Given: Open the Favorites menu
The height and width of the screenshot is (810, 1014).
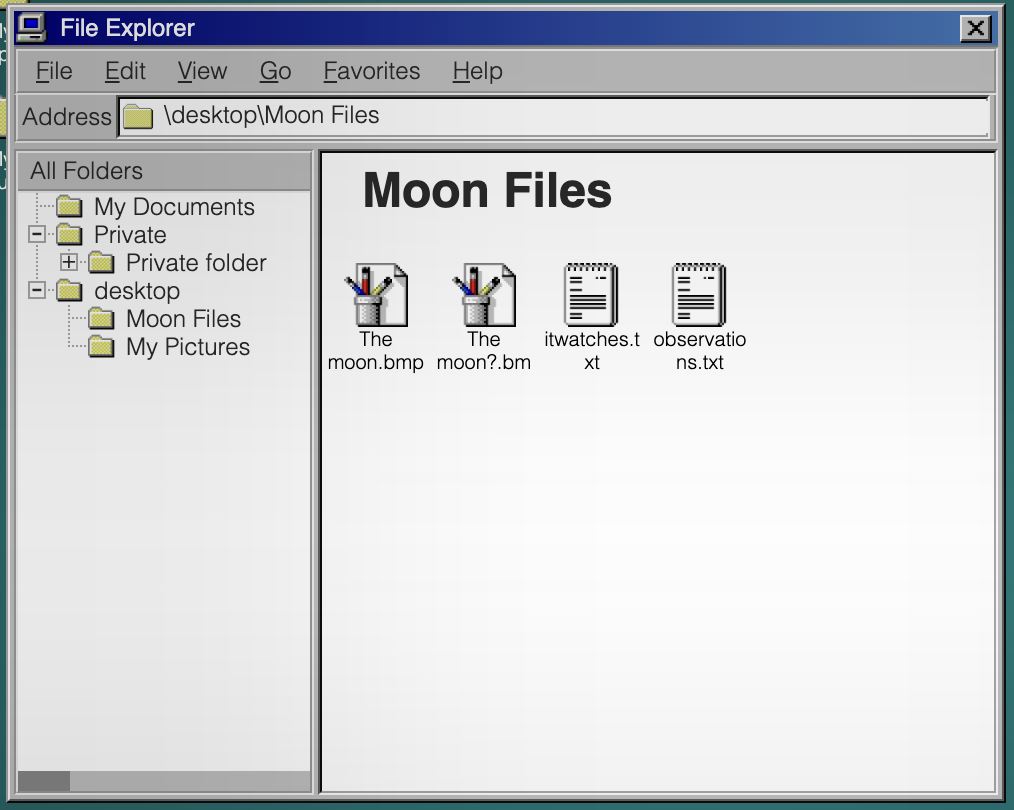Looking at the screenshot, I should (372, 71).
